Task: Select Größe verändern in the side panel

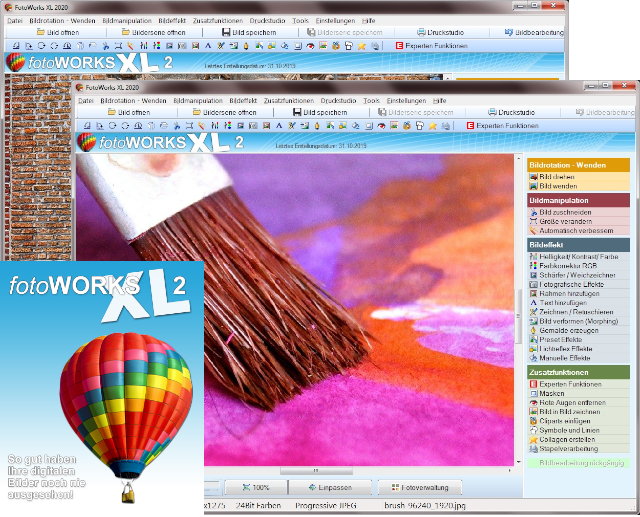Action: click(x=578, y=222)
